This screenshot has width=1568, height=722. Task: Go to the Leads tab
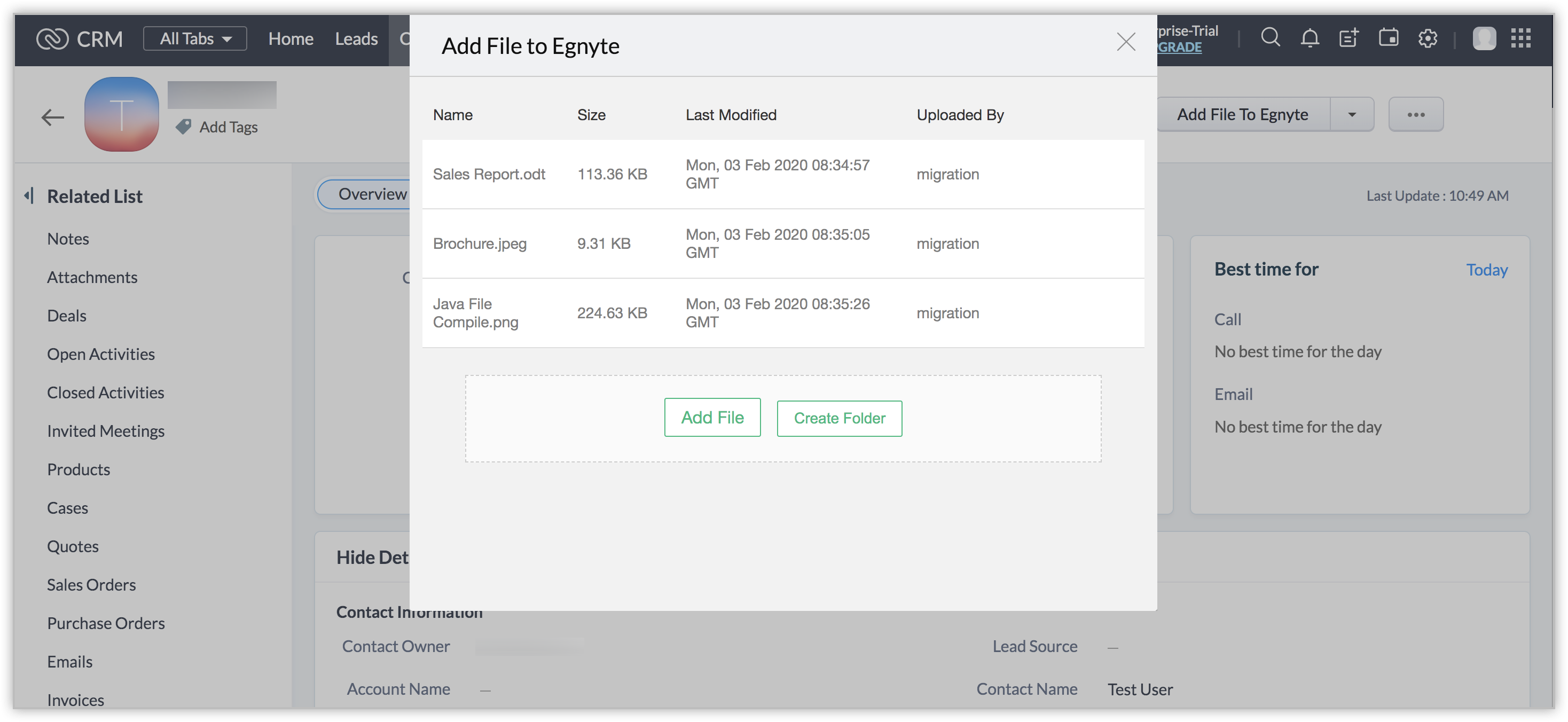tap(356, 39)
